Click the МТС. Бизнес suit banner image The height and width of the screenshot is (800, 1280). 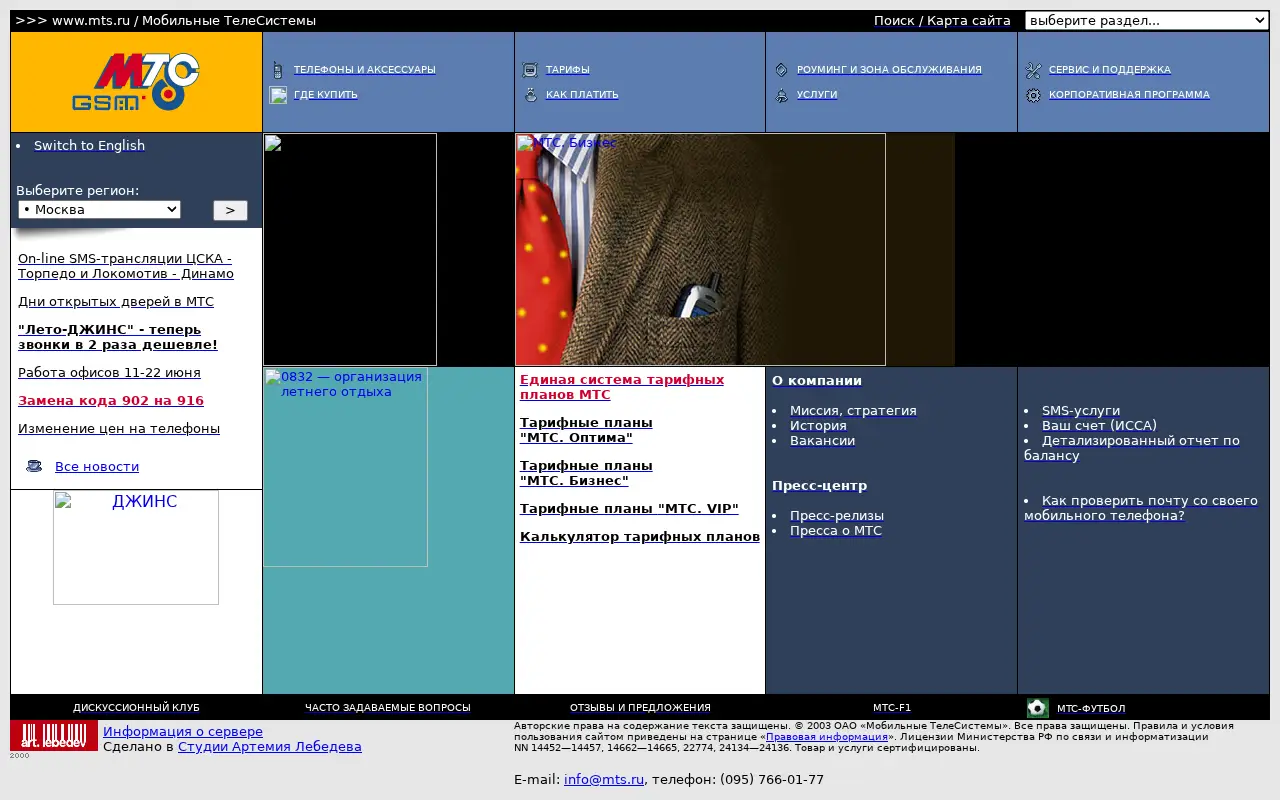tap(700, 249)
